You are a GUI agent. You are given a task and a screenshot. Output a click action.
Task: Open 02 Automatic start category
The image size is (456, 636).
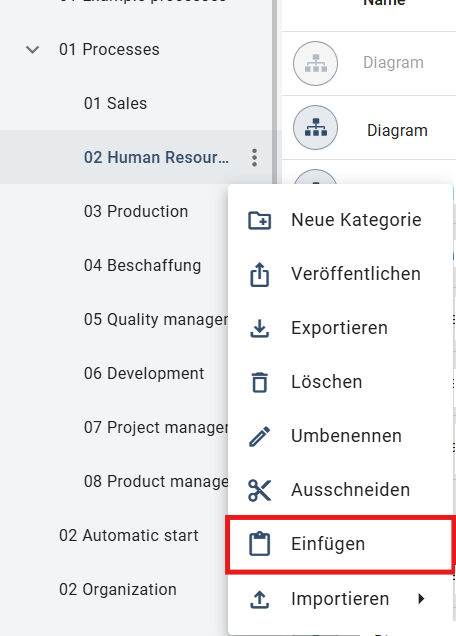tap(129, 535)
